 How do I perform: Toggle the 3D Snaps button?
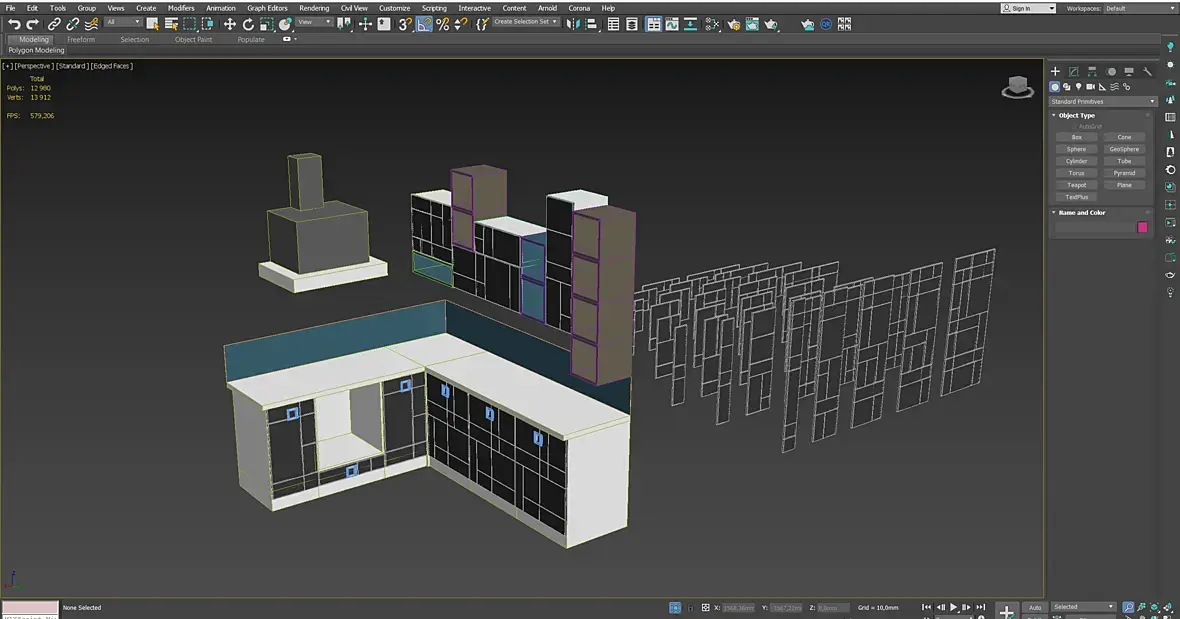coord(405,23)
